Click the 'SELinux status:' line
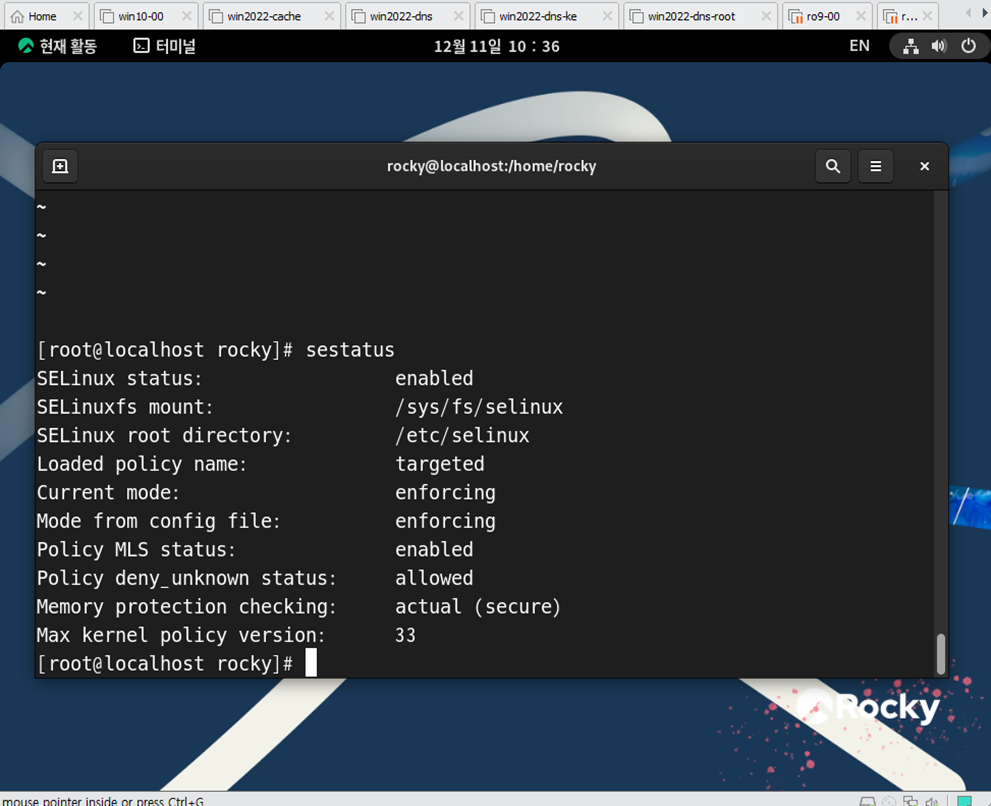The image size is (991, 806). click(255, 379)
